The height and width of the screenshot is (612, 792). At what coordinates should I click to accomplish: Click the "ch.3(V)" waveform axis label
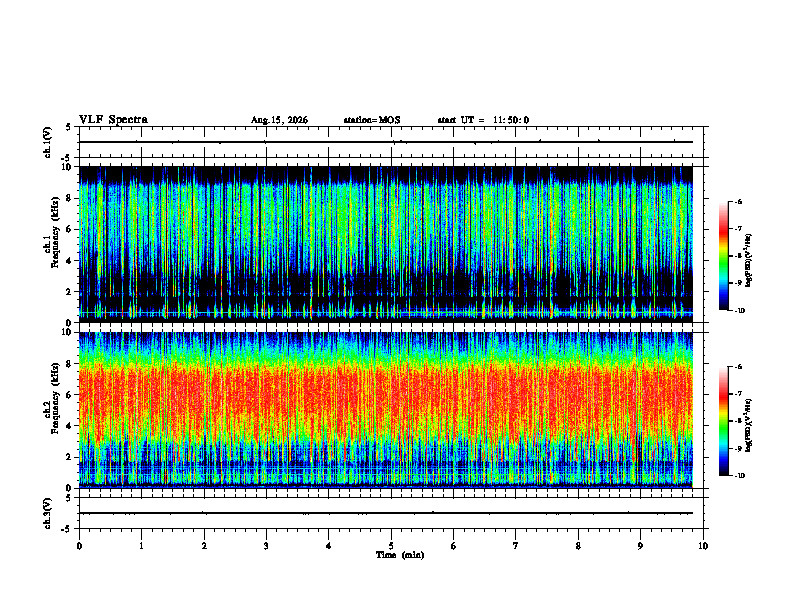click(48, 513)
